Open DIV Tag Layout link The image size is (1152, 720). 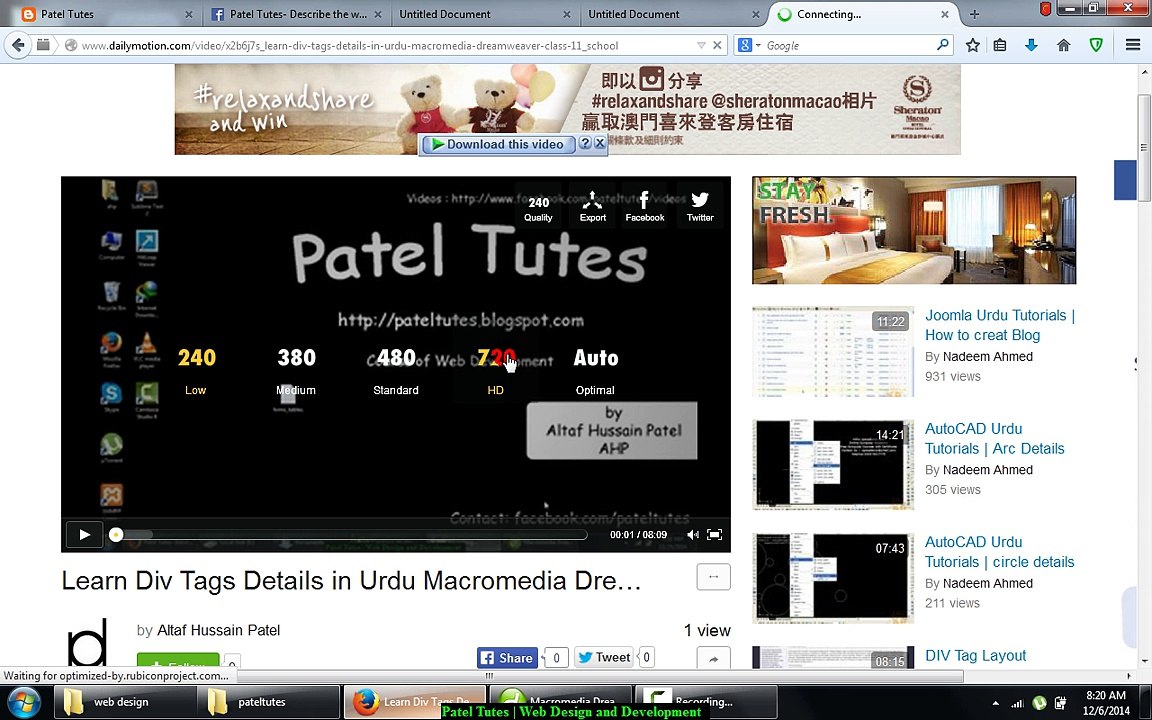coord(975,655)
